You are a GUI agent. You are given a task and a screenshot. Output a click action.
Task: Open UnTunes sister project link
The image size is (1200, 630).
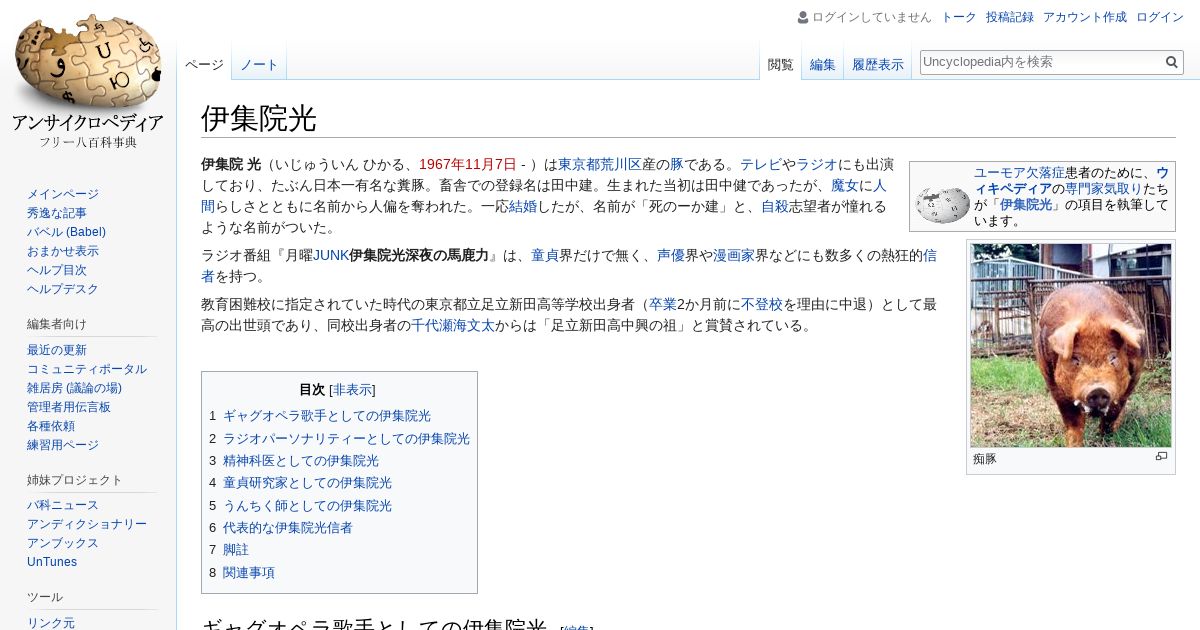tap(52, 562)
